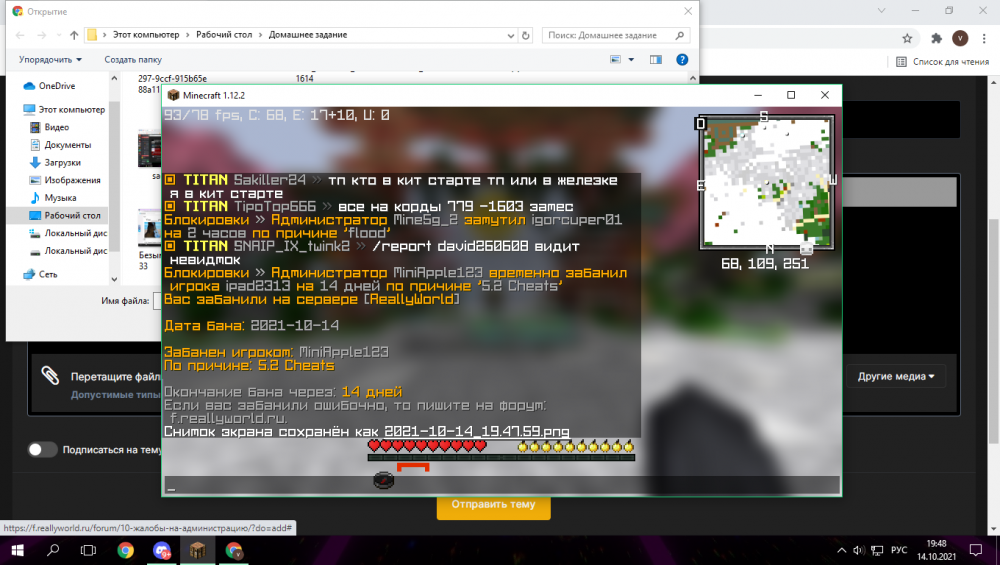Screen dimensions: 1000x565
Task: Switch РУС input language indicator
Action: [899, 550]
